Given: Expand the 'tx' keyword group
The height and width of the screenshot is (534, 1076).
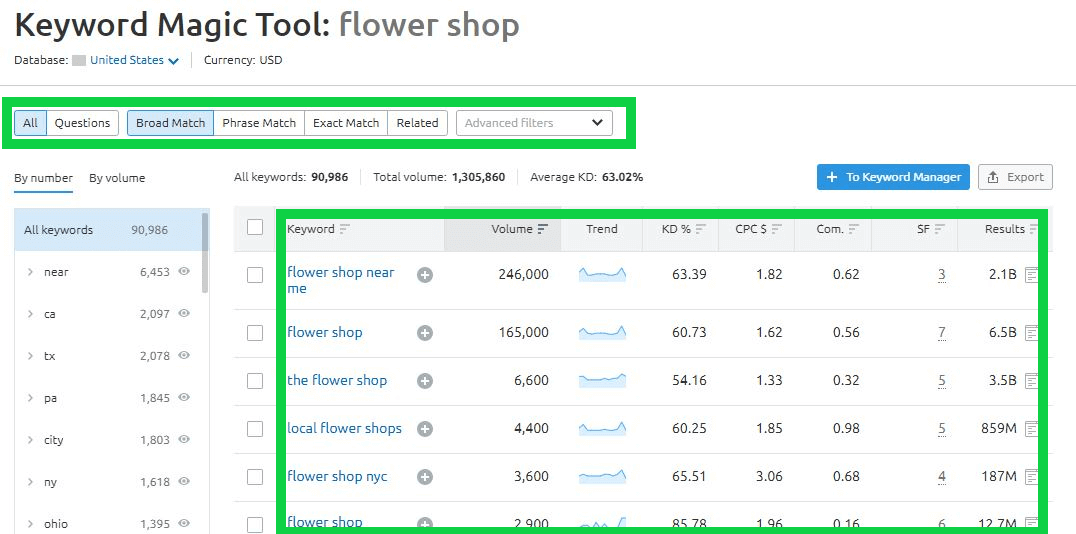Looking at the screenshot, I should [30, 356].
